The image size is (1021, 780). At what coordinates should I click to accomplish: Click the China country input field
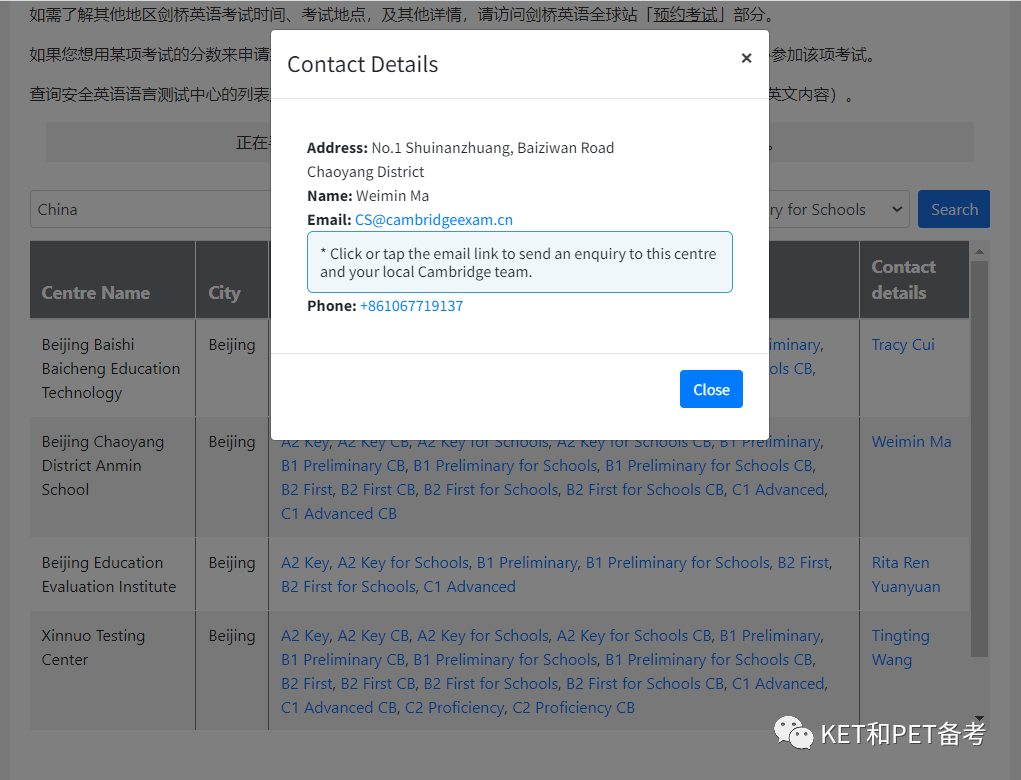pyautogui.click(x=150, y=209)
